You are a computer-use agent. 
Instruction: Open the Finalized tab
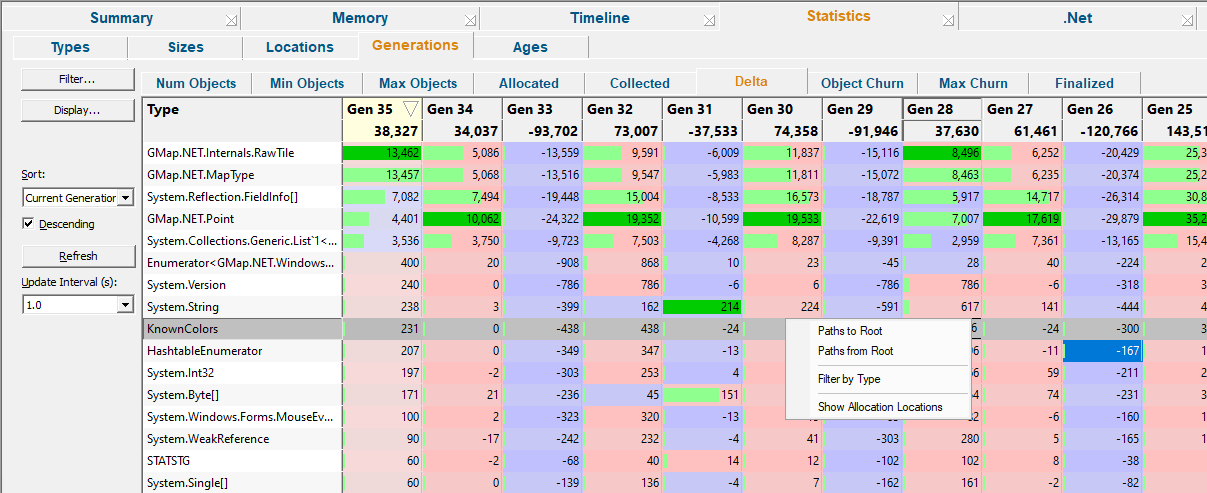(x=1084, y=83)
